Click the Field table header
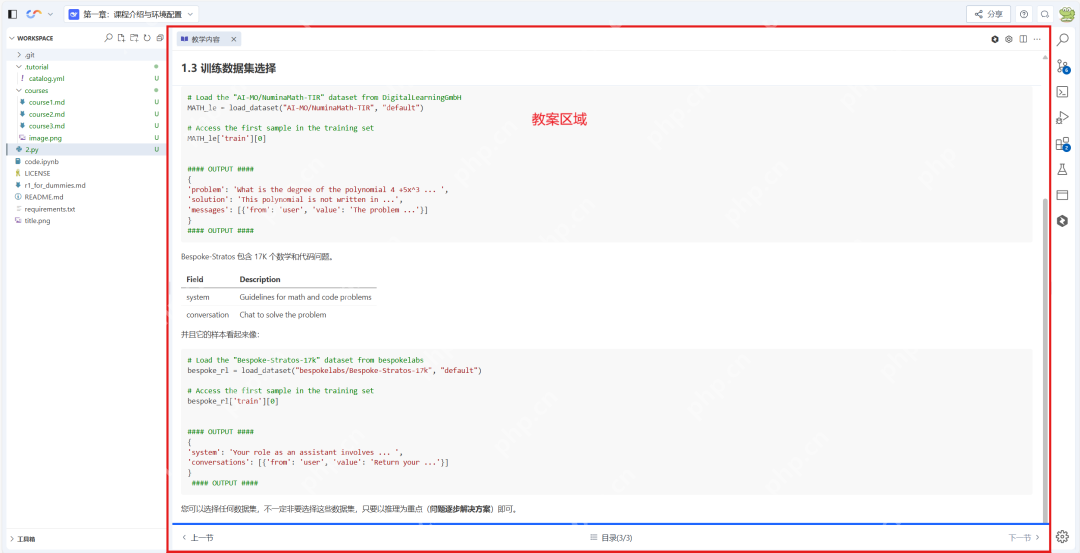This screenshot has width=1080, height=553. click(x=195, y=280)
